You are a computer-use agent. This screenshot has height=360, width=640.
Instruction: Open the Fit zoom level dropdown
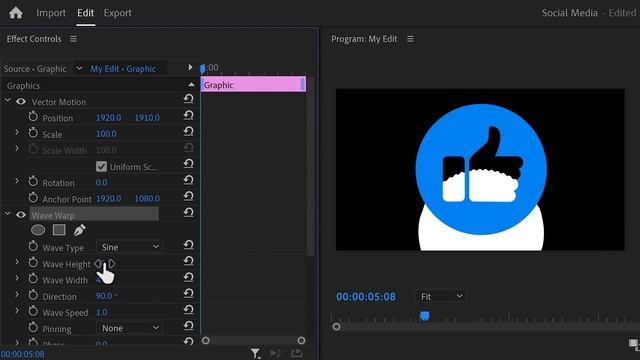tap(441, 296)
